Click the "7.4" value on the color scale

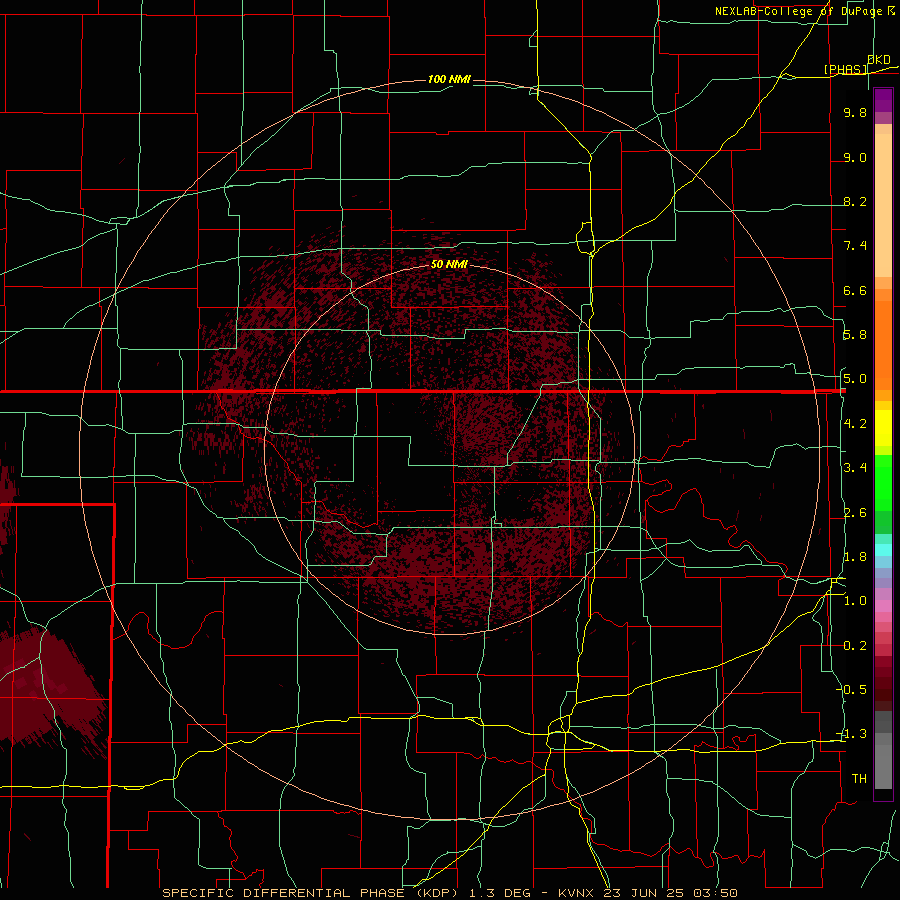855,246
